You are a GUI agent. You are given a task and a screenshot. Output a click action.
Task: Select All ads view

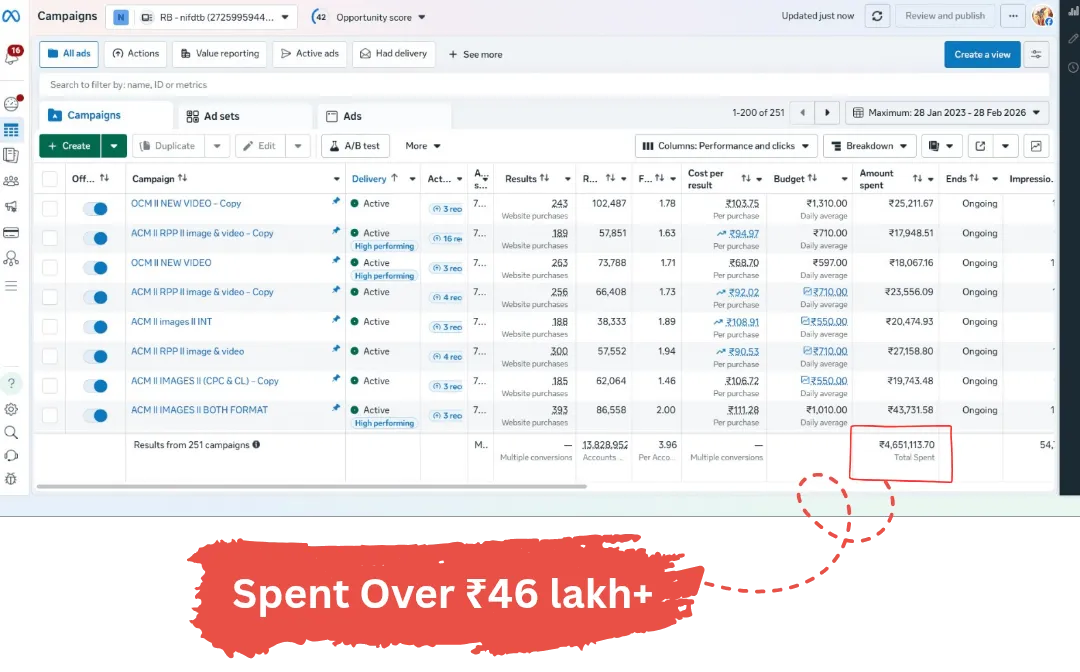point(69,54)
